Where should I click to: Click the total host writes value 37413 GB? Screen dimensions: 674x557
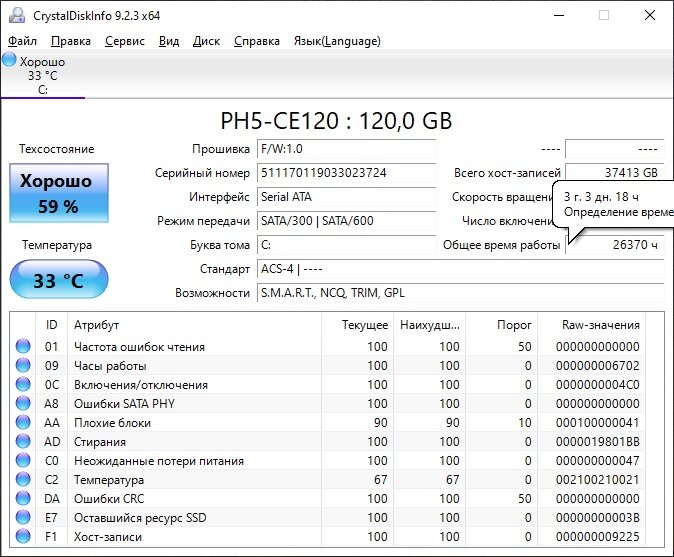pos(615,173)
